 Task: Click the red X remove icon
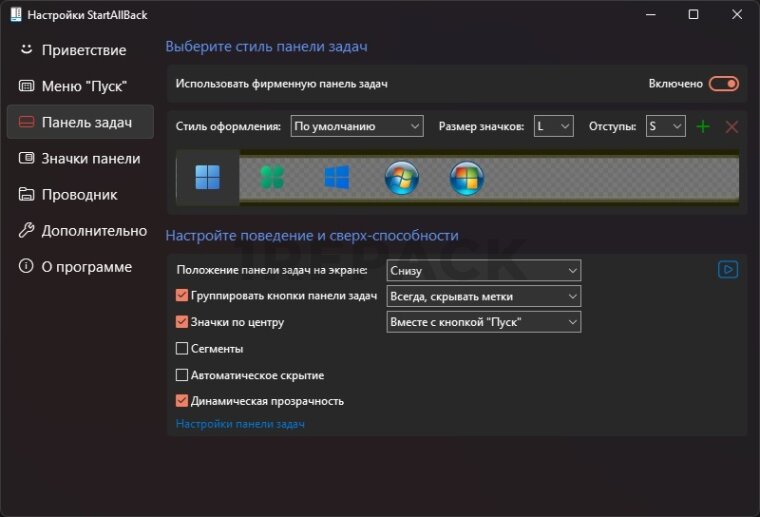(x=731, y=126)
